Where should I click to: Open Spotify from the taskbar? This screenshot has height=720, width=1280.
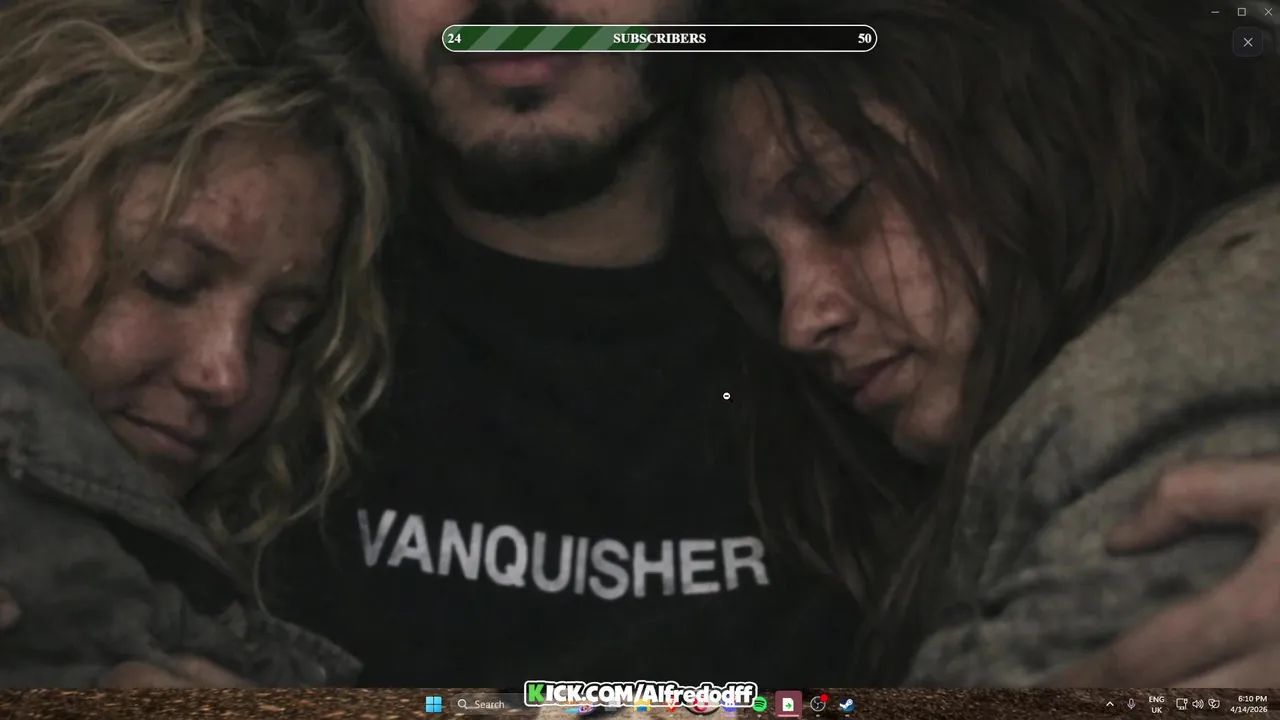pos(760,704)
